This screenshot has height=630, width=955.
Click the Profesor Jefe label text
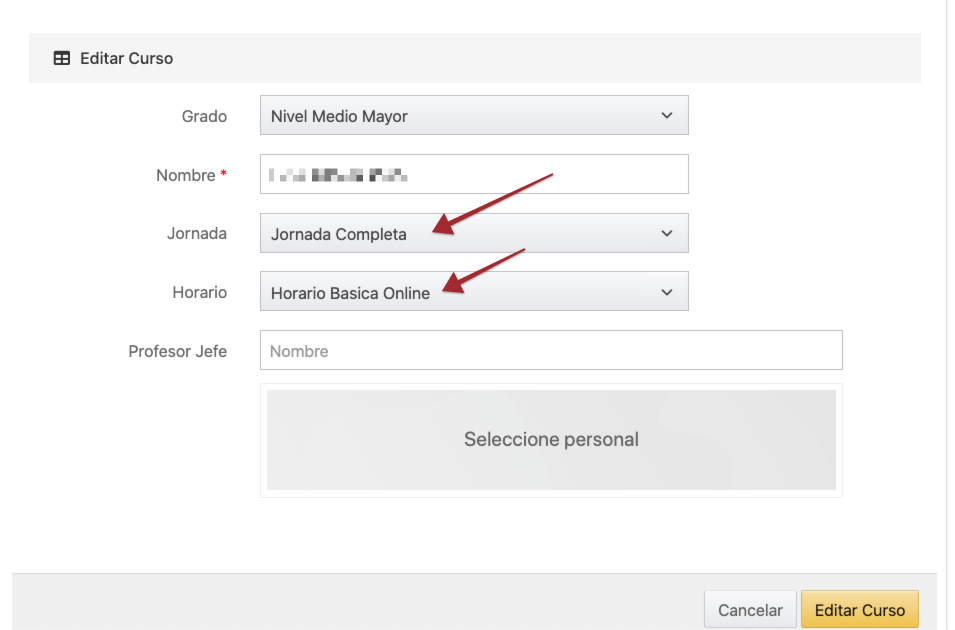click(177, 350)
